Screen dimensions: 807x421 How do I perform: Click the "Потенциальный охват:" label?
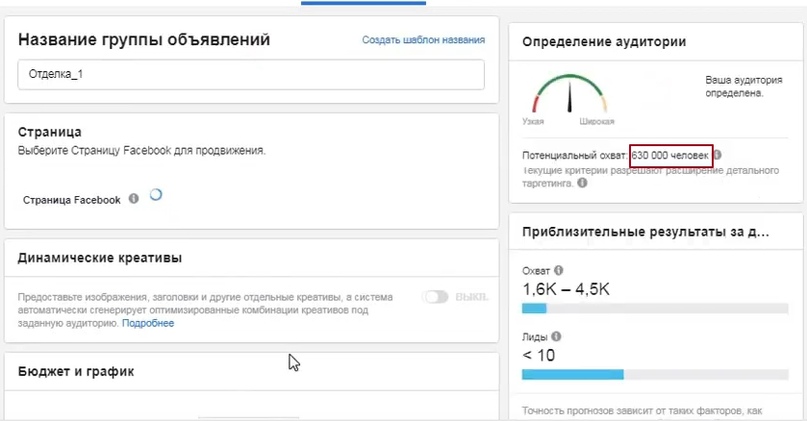click(575, 155)
